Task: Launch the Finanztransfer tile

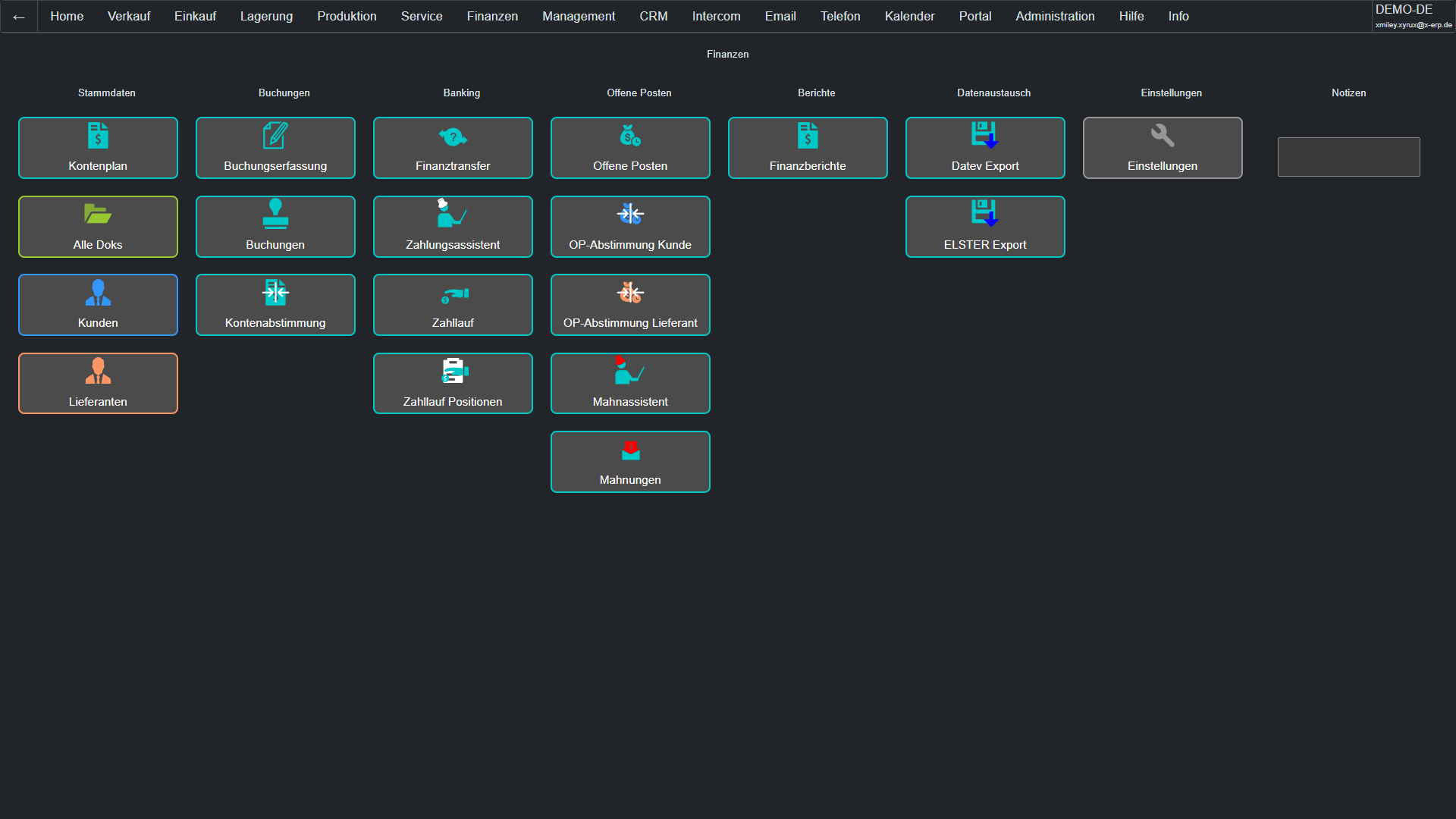Action: (x=453, y=148)
